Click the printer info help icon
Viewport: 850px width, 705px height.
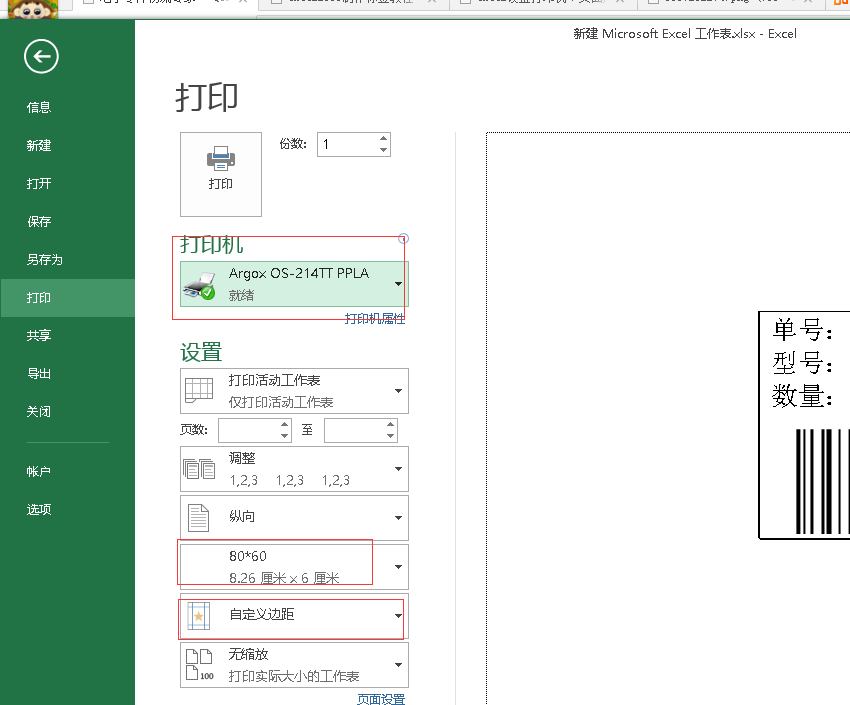403,238
